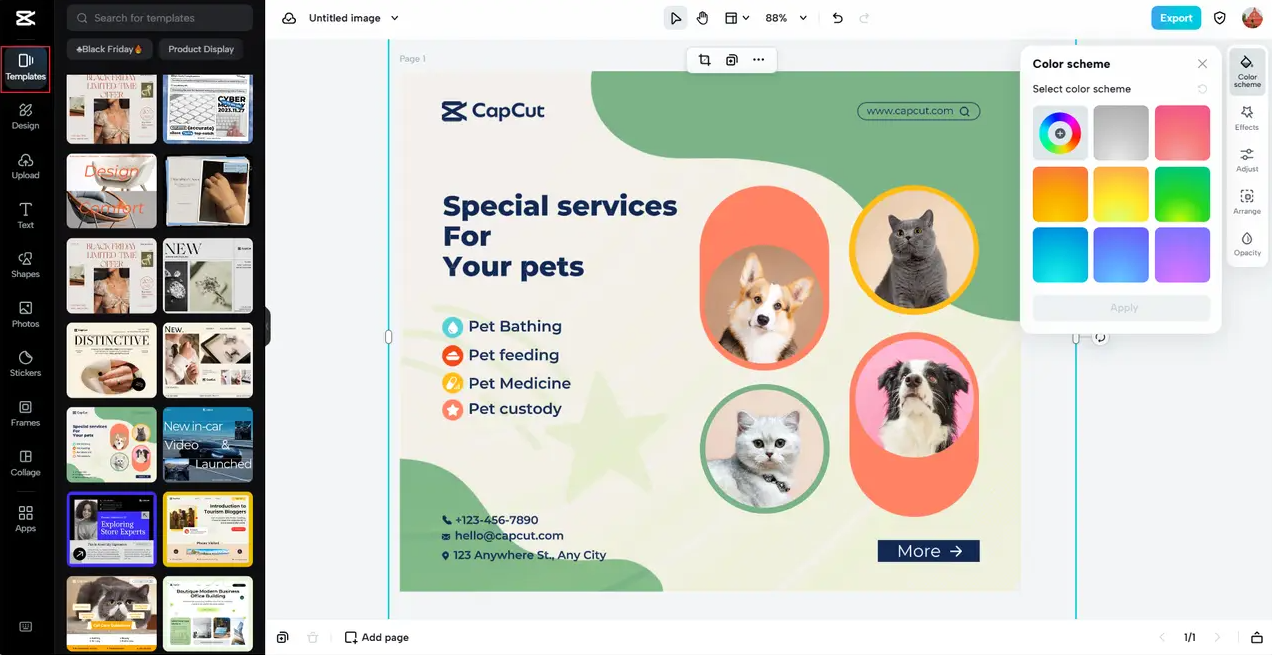The image size is (1272, 655).
Task: Click the rotate handle beside canvas
Action: 1100,338
